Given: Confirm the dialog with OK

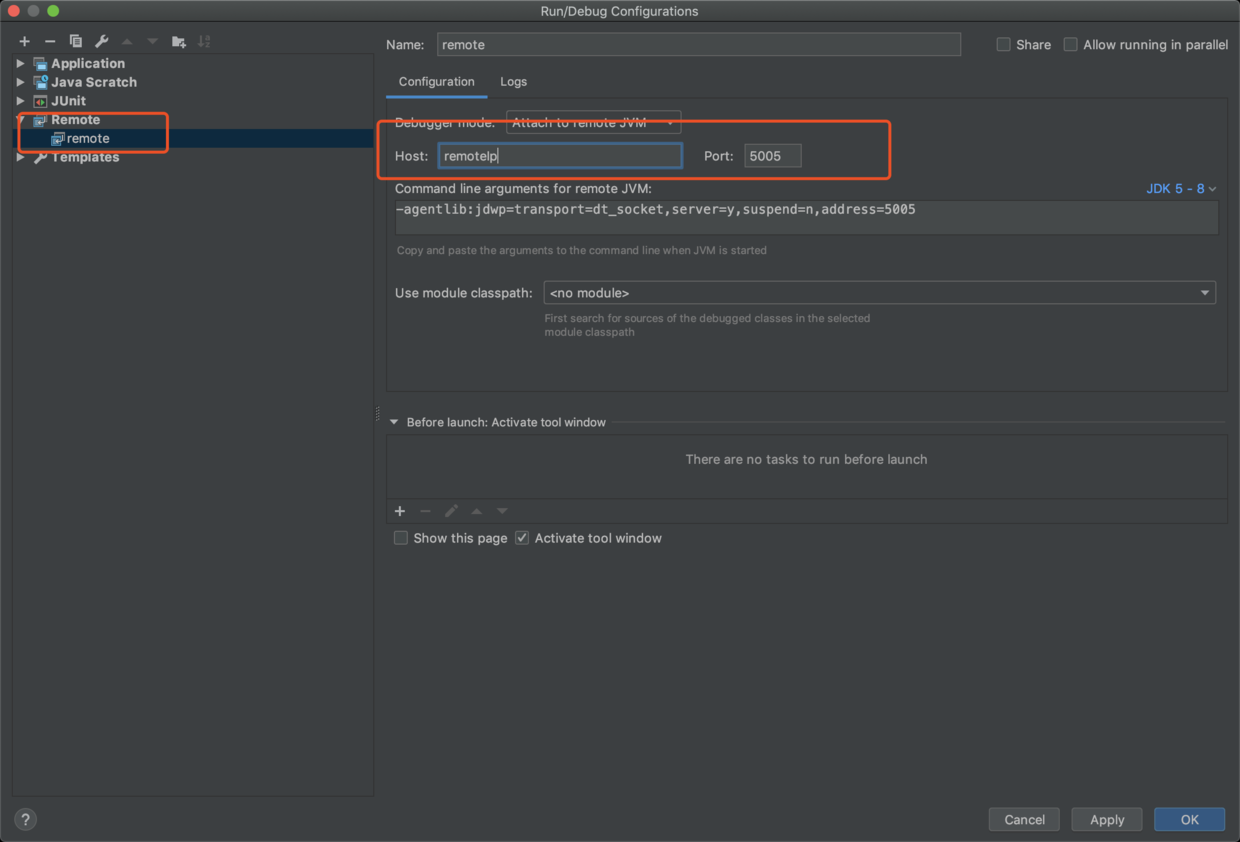Looking at the screenshot, I should coord(1189,819).
